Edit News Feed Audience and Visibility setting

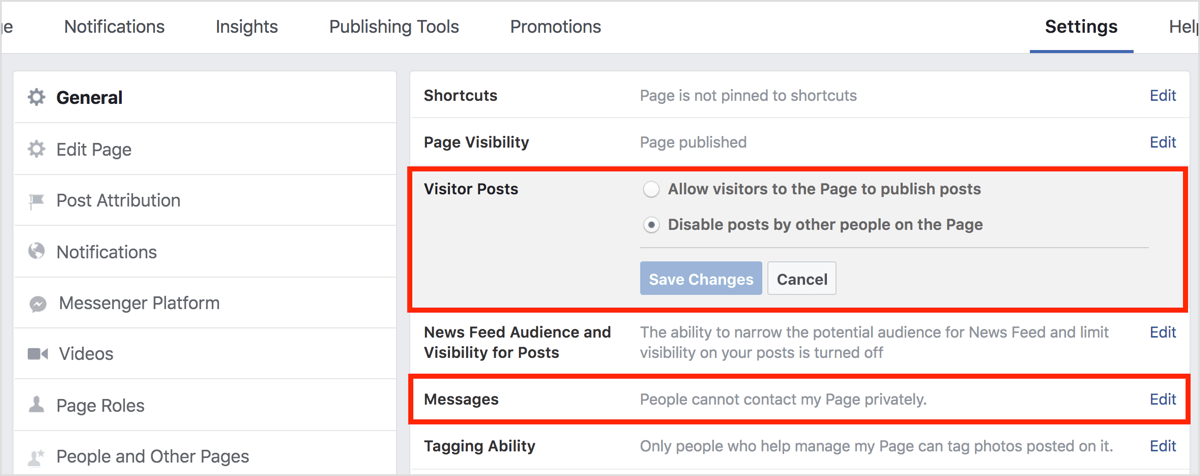1162,332
